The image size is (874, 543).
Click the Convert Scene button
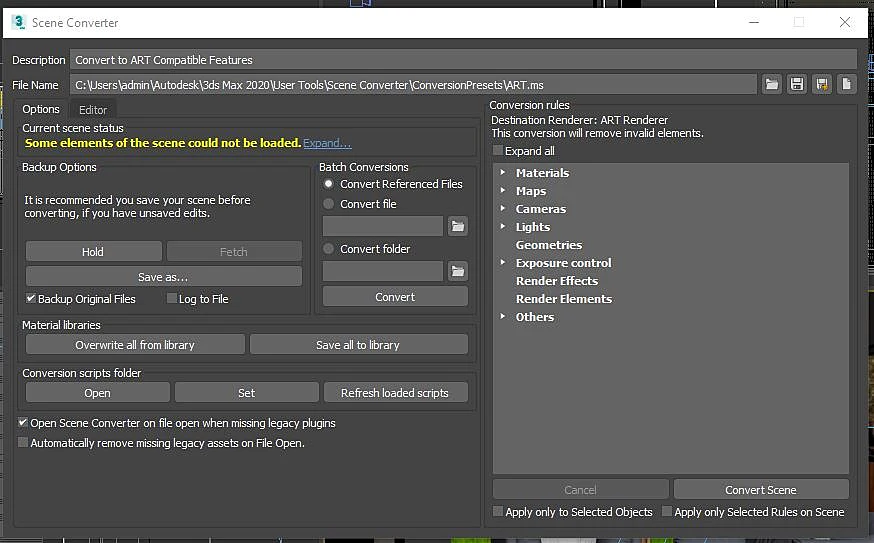[761, 489]
